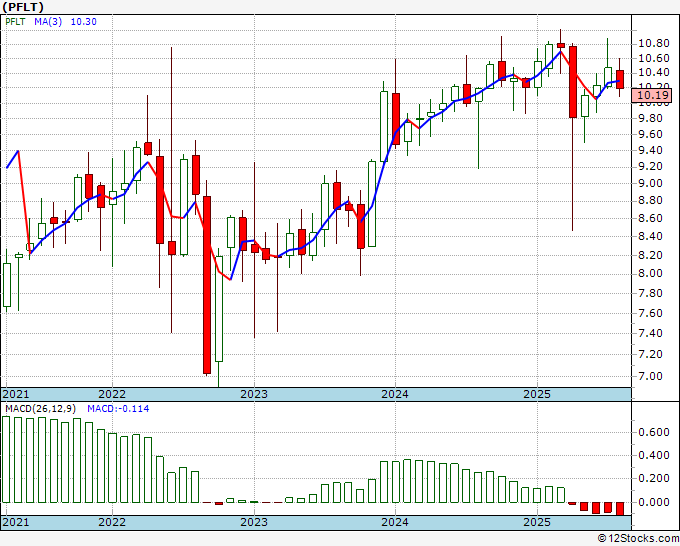Click the 9.20 price axis label

651,167
